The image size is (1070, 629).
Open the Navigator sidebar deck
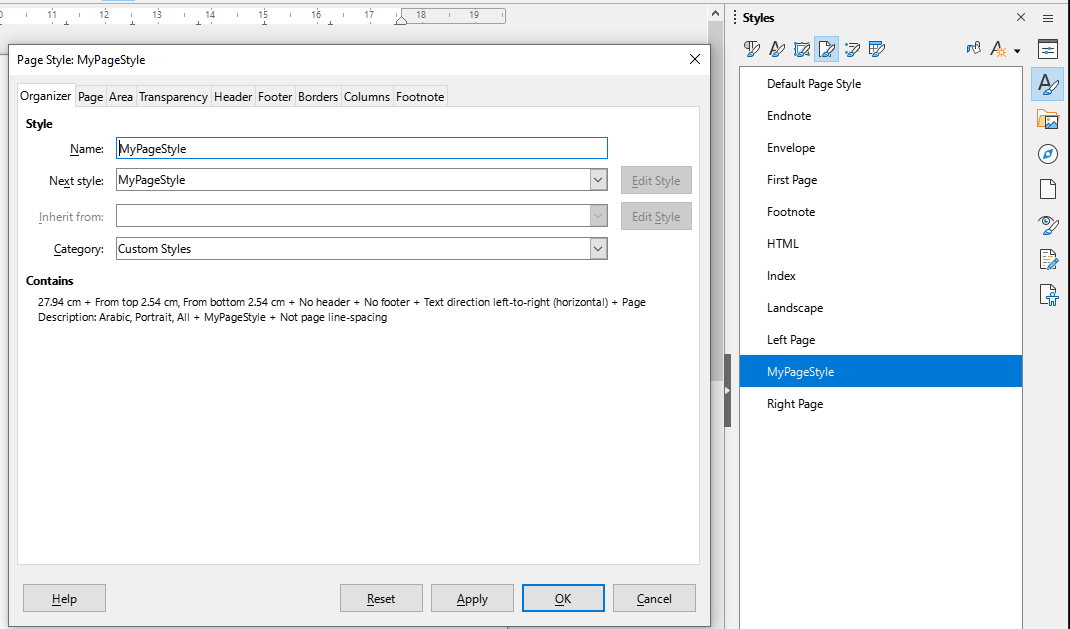coord(1047,154)
